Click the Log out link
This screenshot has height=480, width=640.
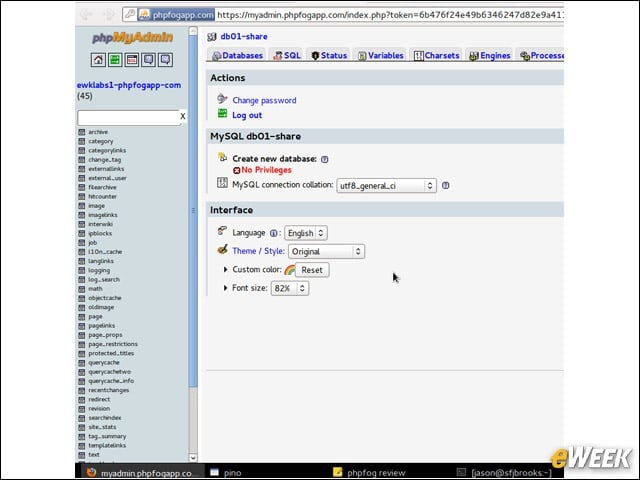(x=247, y=116)
